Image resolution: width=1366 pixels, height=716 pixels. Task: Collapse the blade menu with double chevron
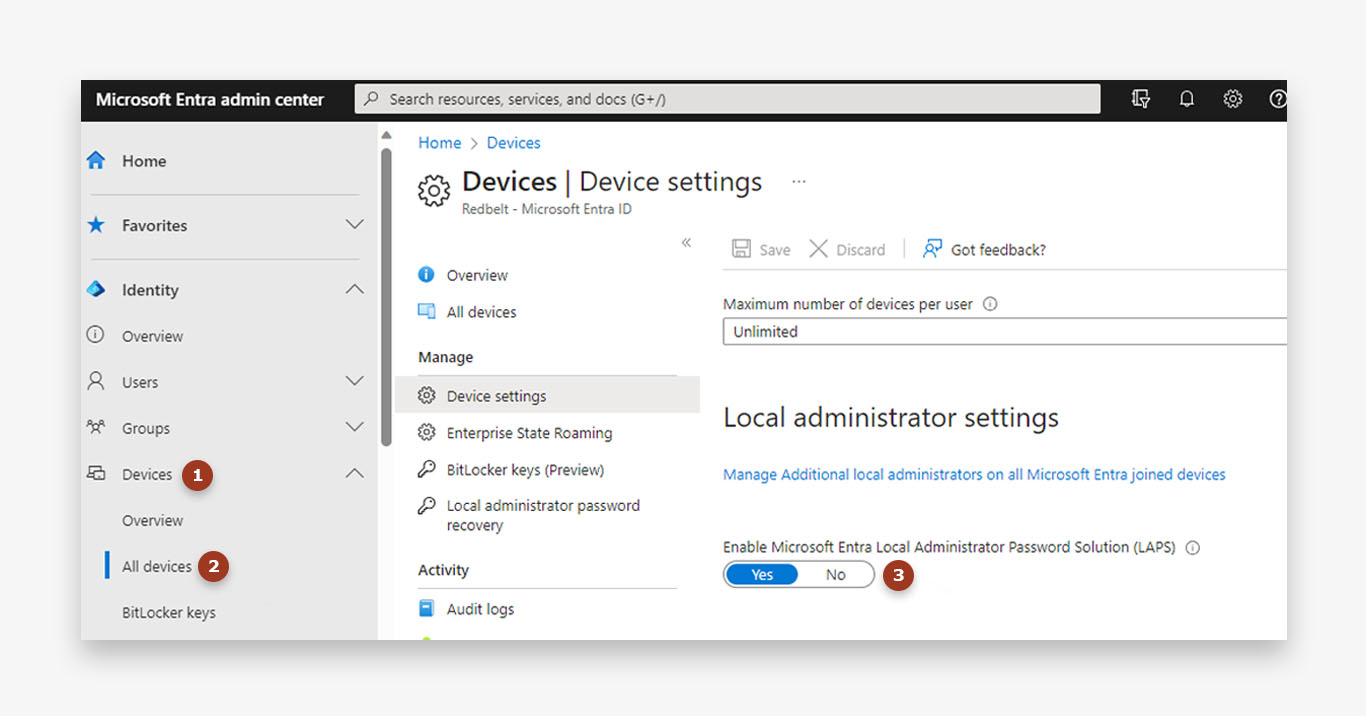[686, 243]
